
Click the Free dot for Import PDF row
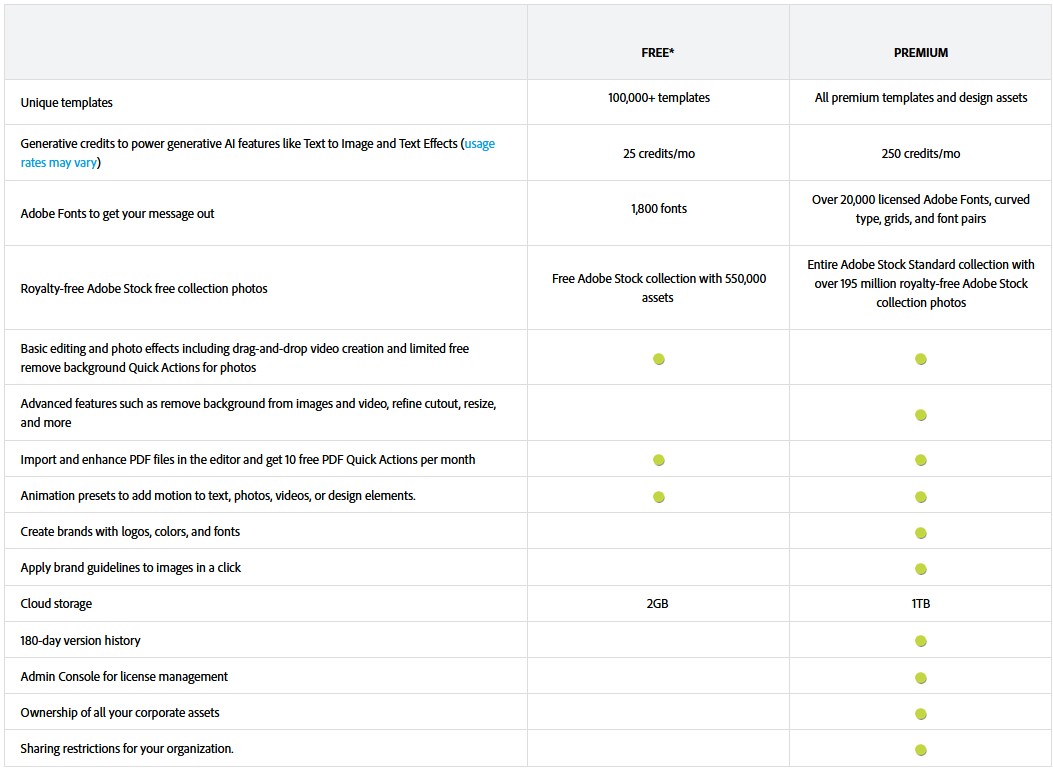pos(659,460)
